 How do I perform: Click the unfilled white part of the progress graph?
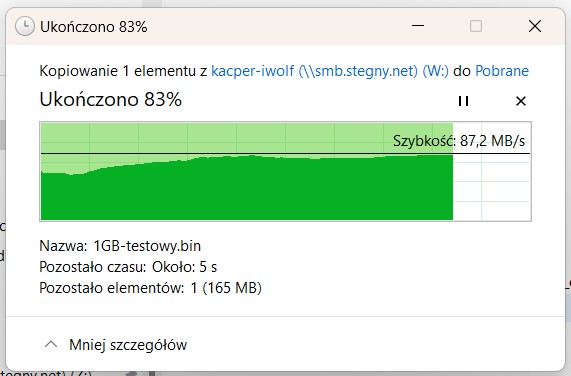click(492, 187)
